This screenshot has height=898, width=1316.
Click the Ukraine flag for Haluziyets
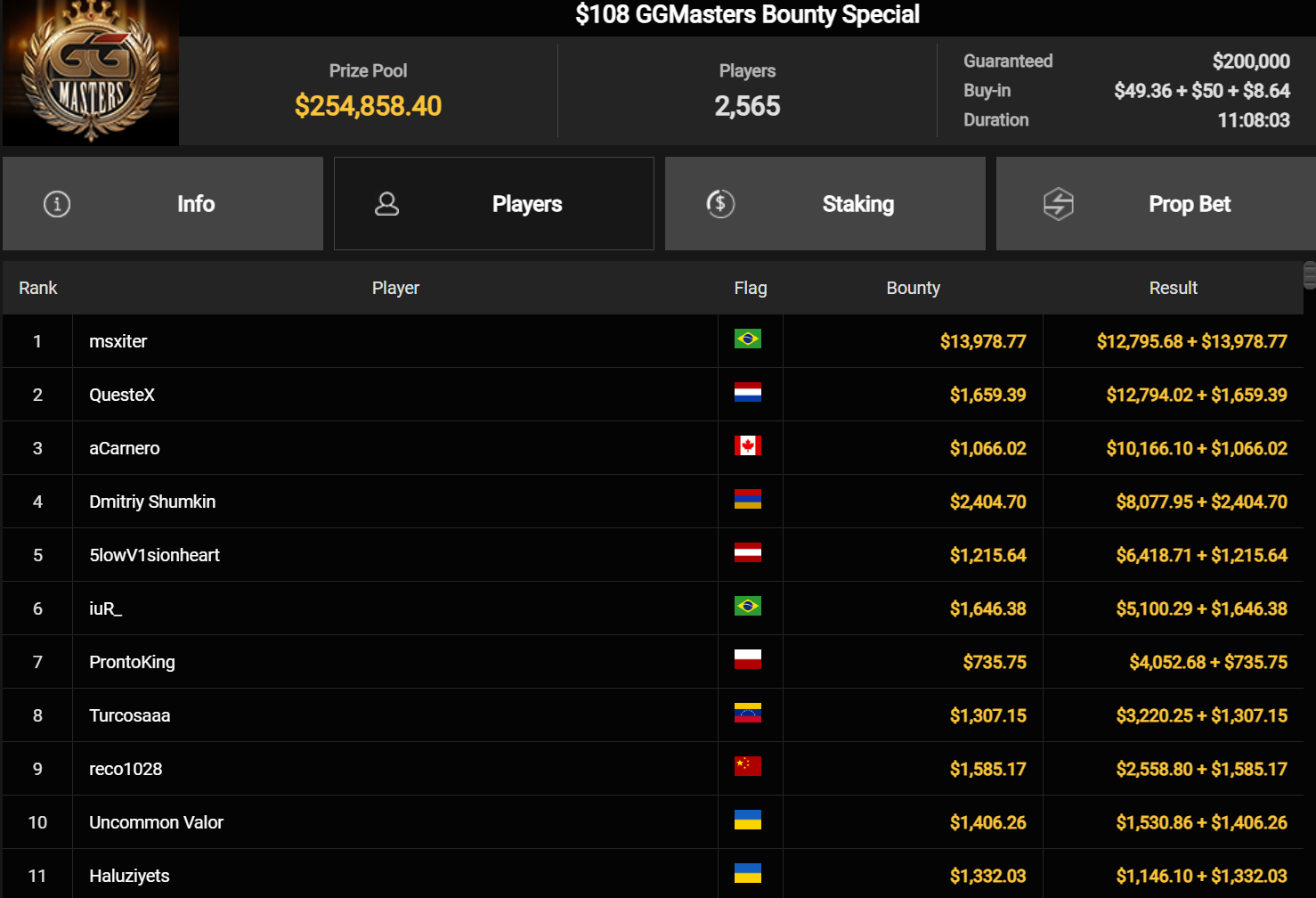click(x=748, y=873)
